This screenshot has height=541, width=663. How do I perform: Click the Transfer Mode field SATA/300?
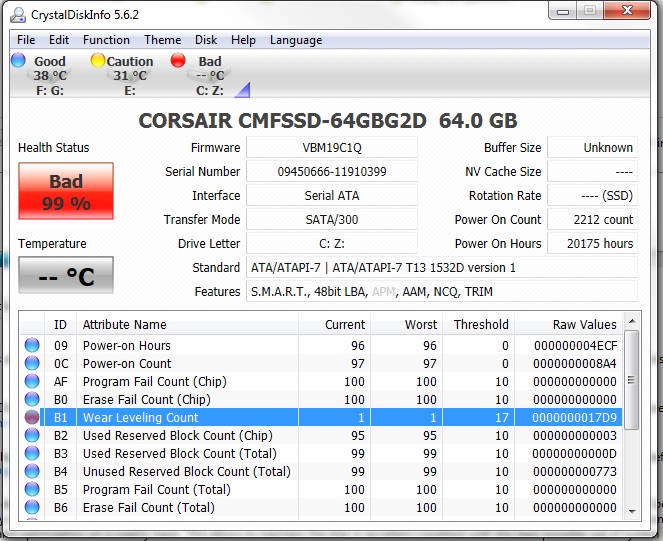(x=332, y=220)
